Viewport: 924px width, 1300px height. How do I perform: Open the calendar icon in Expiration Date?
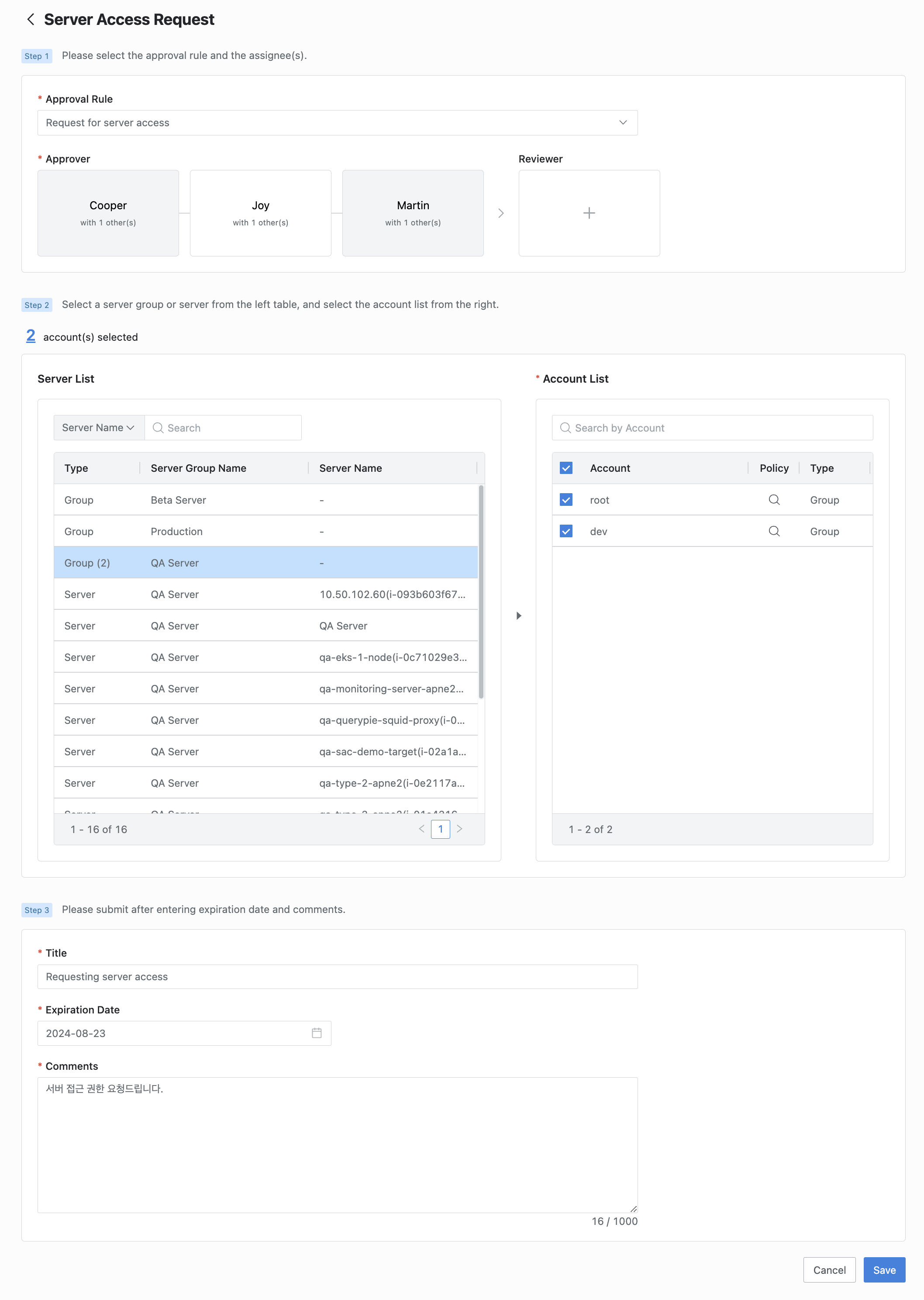tap(317, 1033)
